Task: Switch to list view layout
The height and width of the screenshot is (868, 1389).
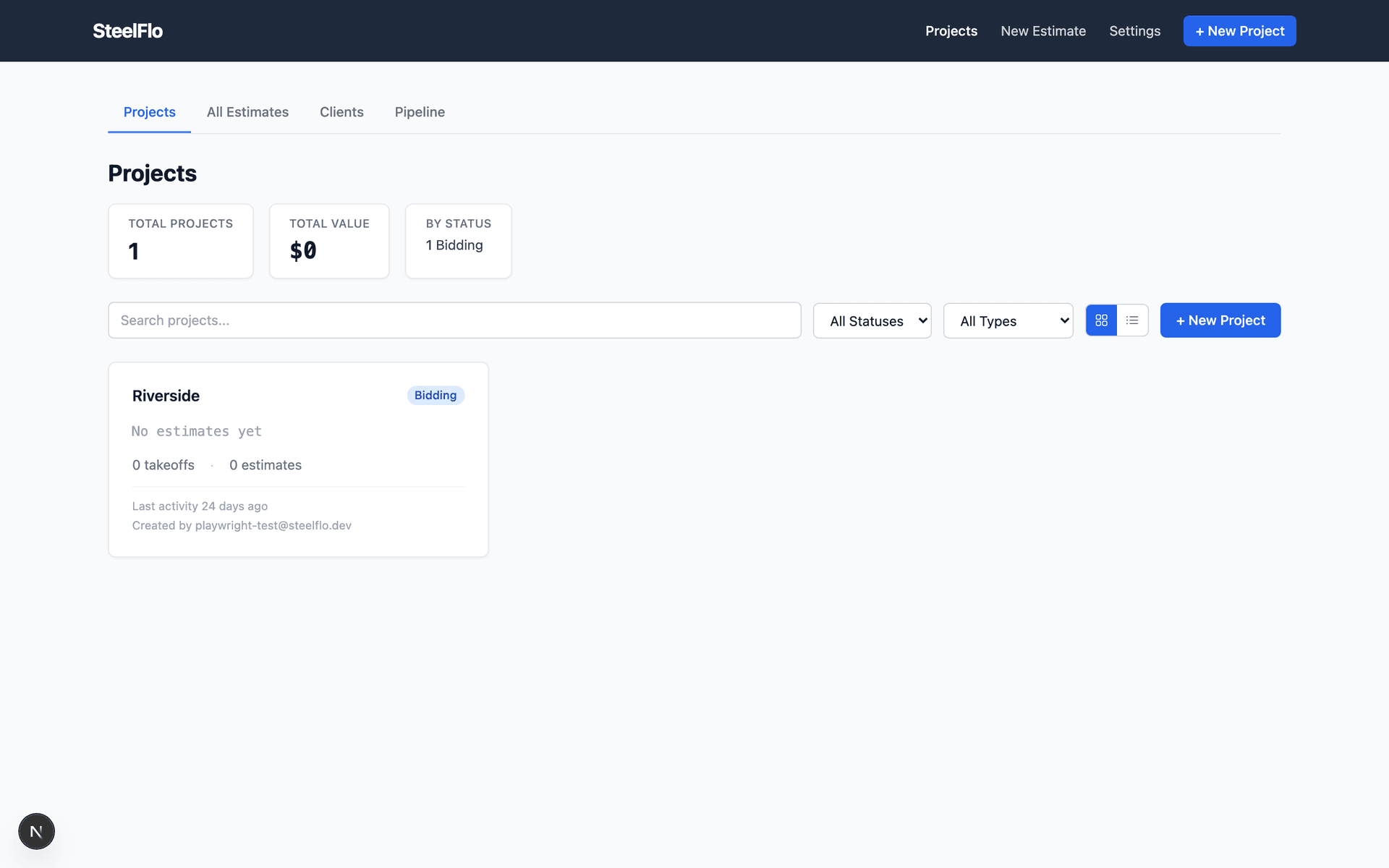Action: pyautogui.click(x=1132, y=320)
